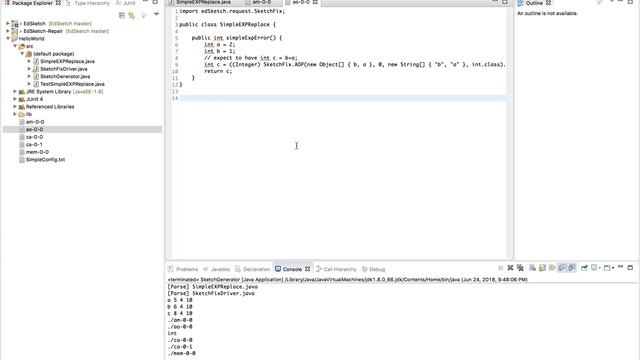Minimize the Console panel

coord(620,267)
